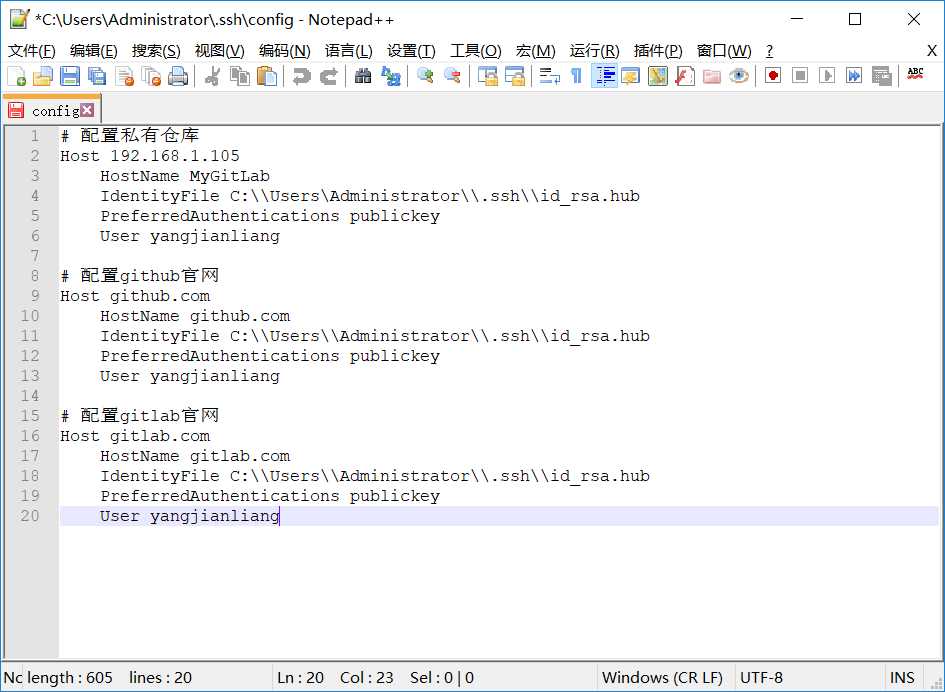Open 搜索(S) menu
945x692 pixels.
[156, 51]
